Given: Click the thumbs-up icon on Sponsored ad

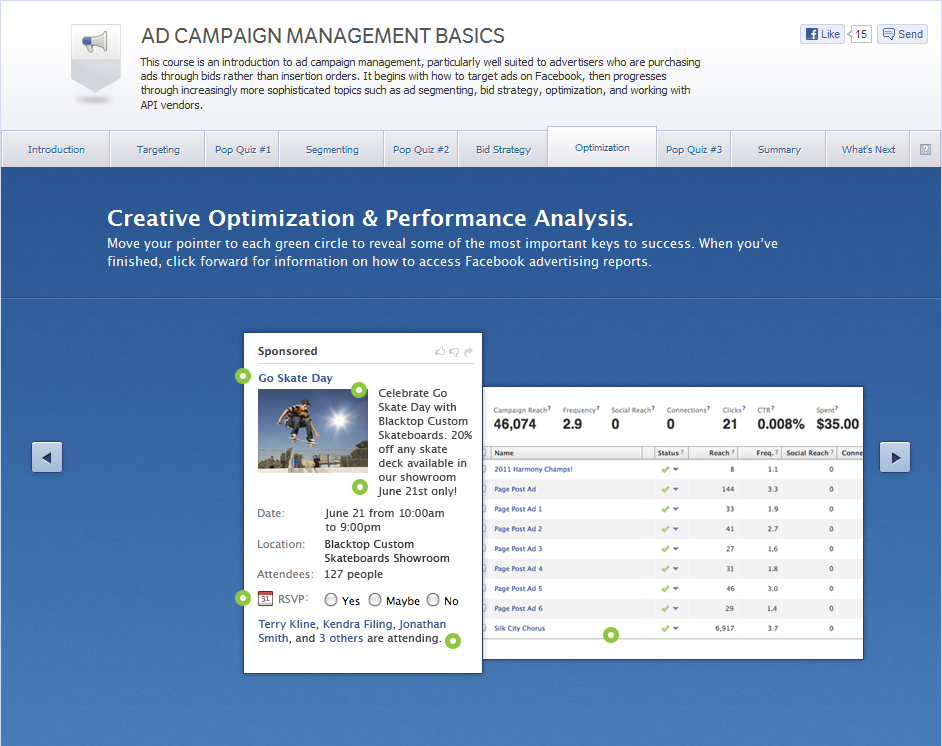Looking at the screenshot, I should click(440, 351).
